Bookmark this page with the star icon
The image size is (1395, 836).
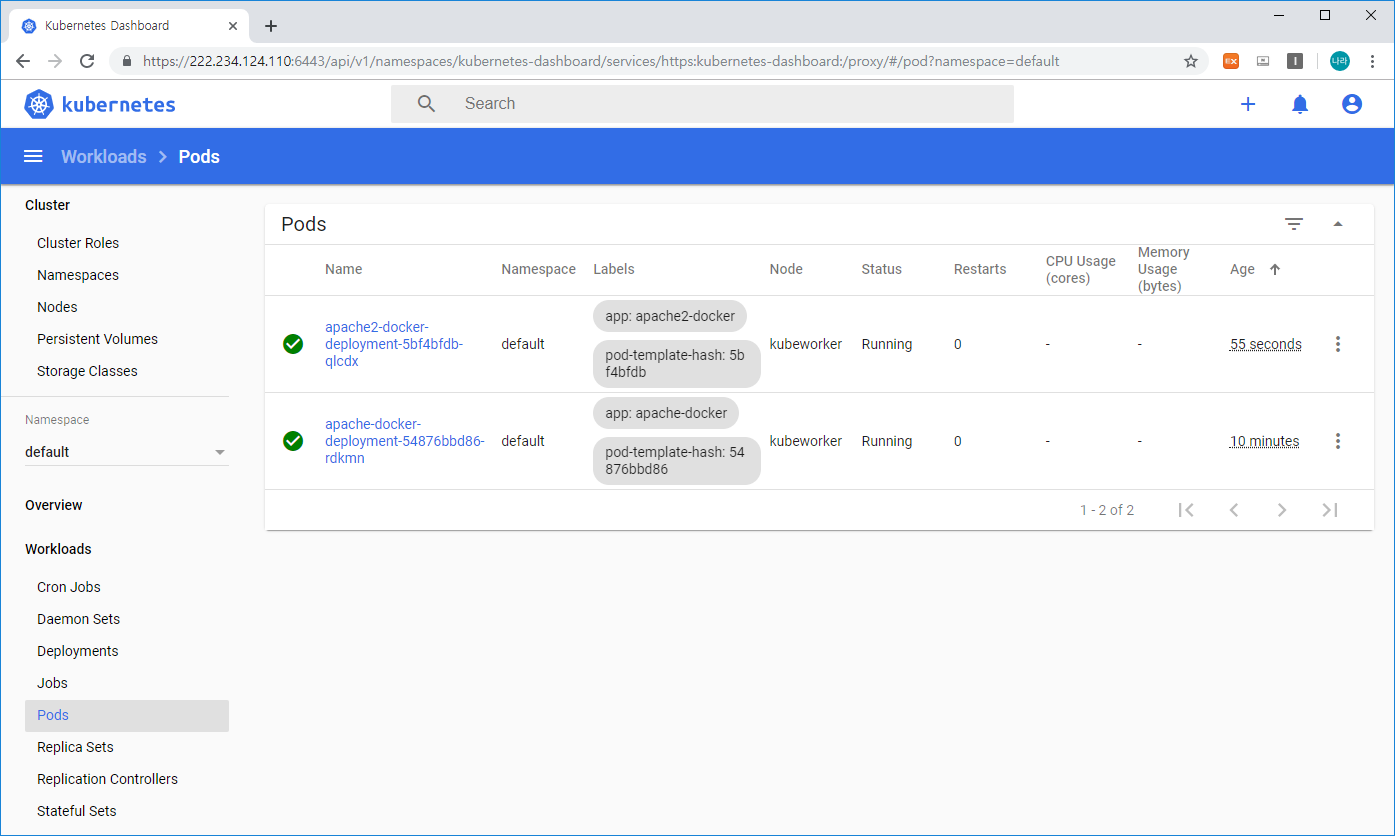click(x=1191, y=61)
